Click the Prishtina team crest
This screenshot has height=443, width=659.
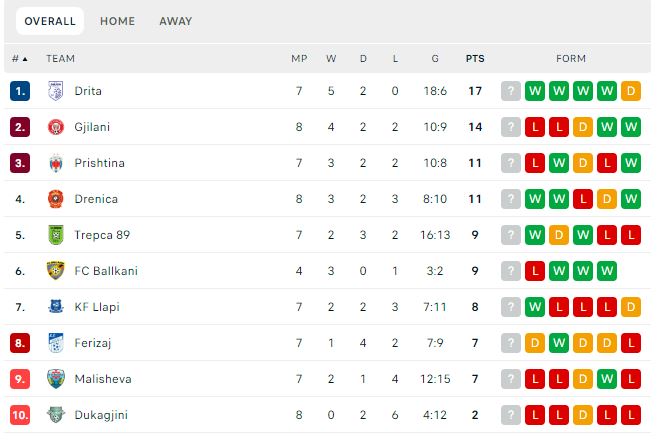point(55,163)
